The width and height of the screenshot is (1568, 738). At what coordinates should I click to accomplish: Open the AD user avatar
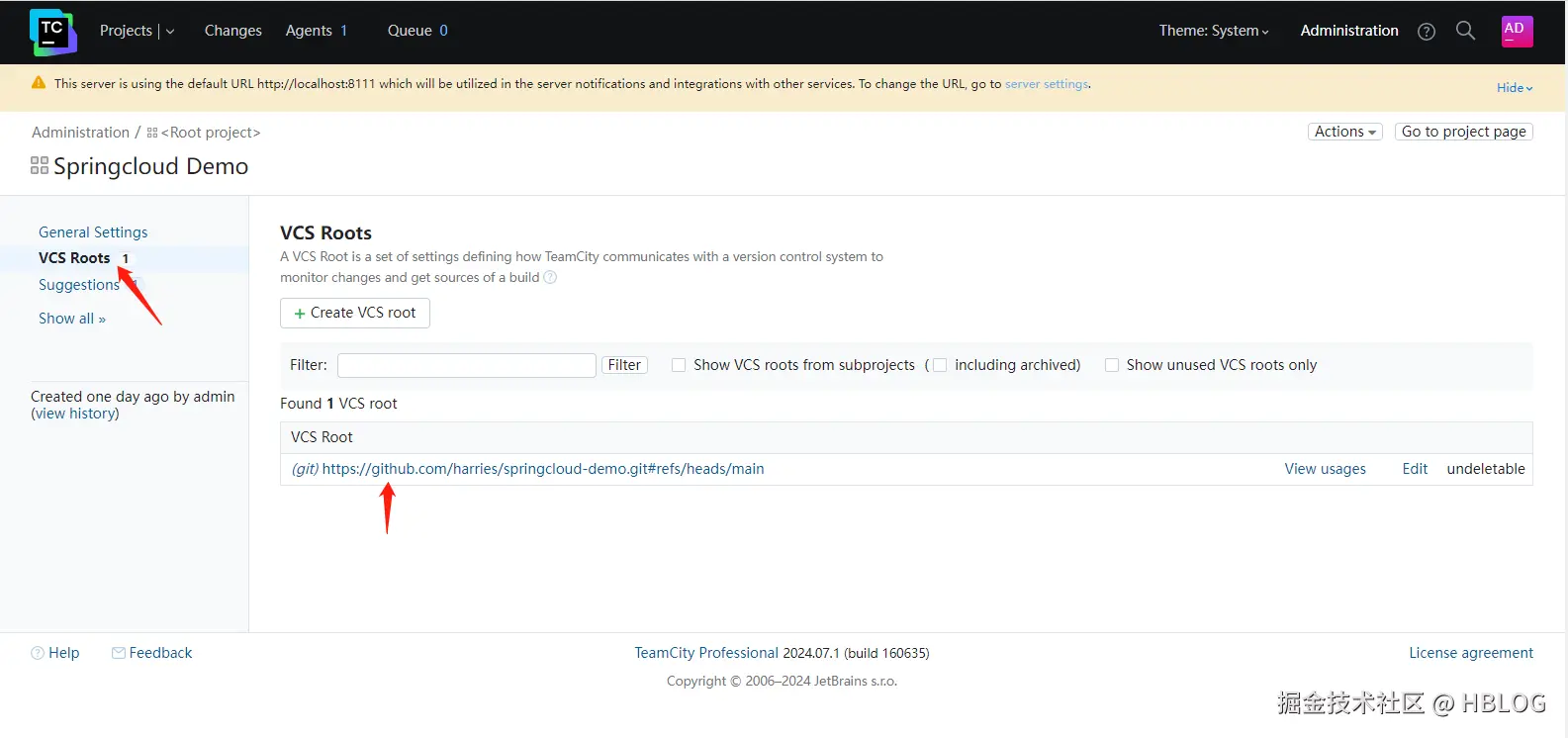(1516, 31)
